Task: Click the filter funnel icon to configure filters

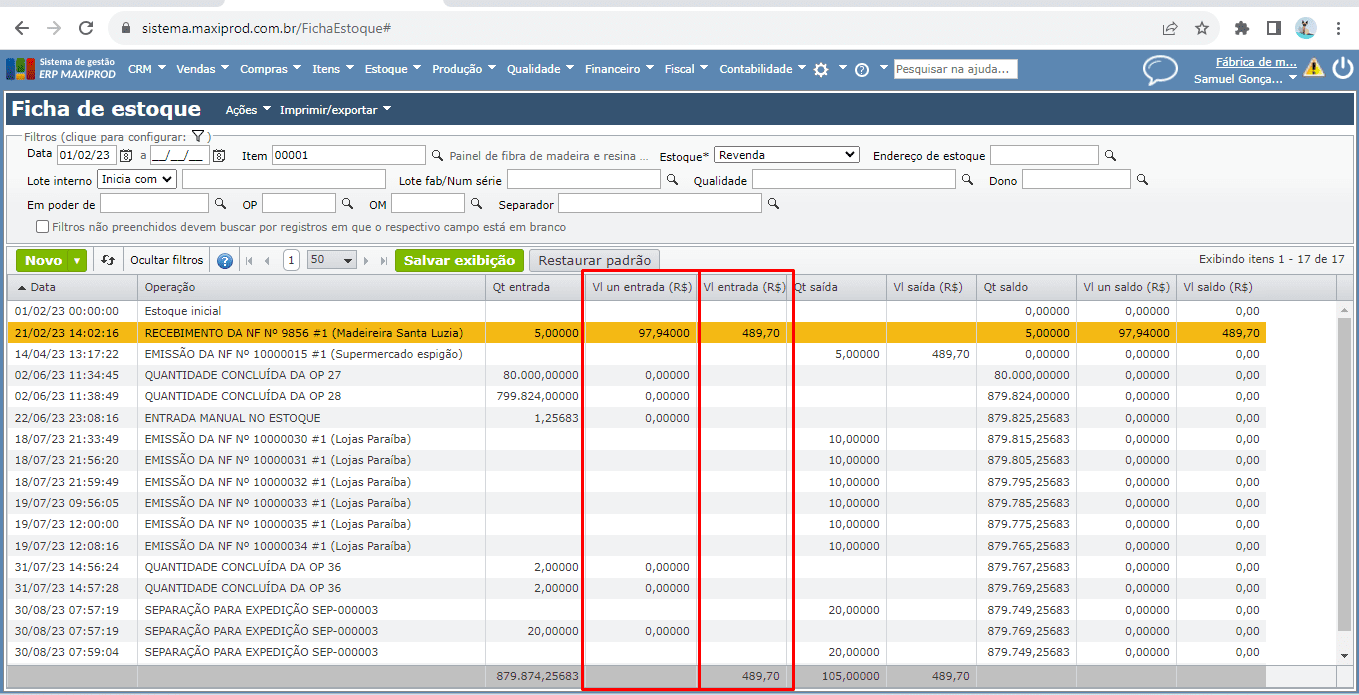Action: [198, 136]
